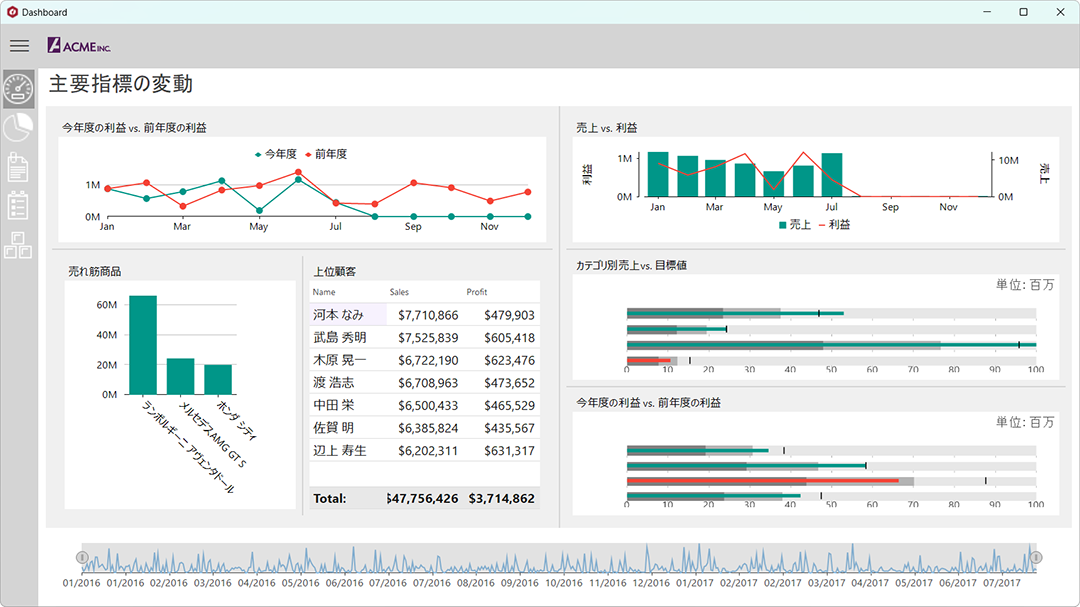
Task: Select the 辺上 寿生 customer row
Action: 424,451
